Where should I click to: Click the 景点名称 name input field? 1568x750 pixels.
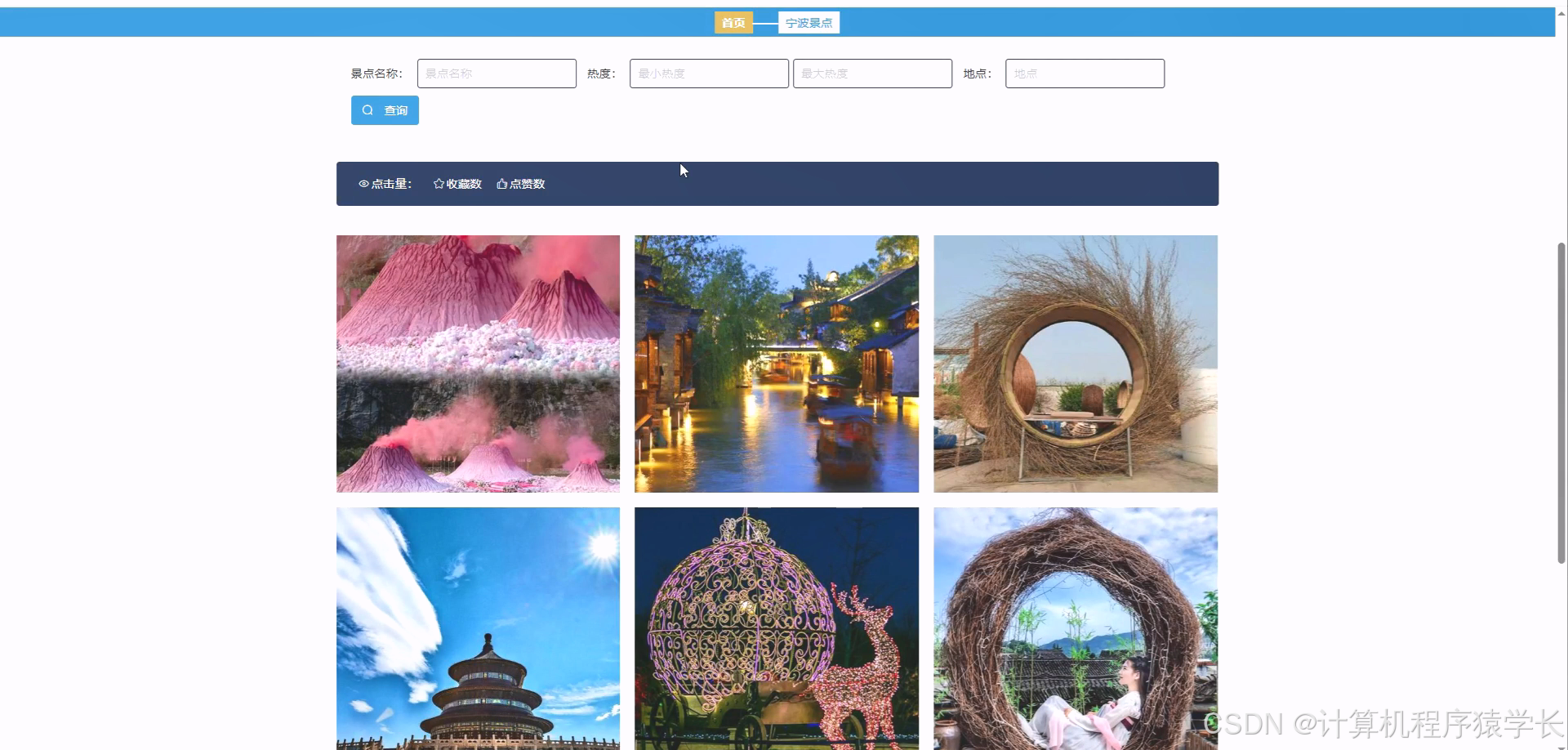(496, 73)
